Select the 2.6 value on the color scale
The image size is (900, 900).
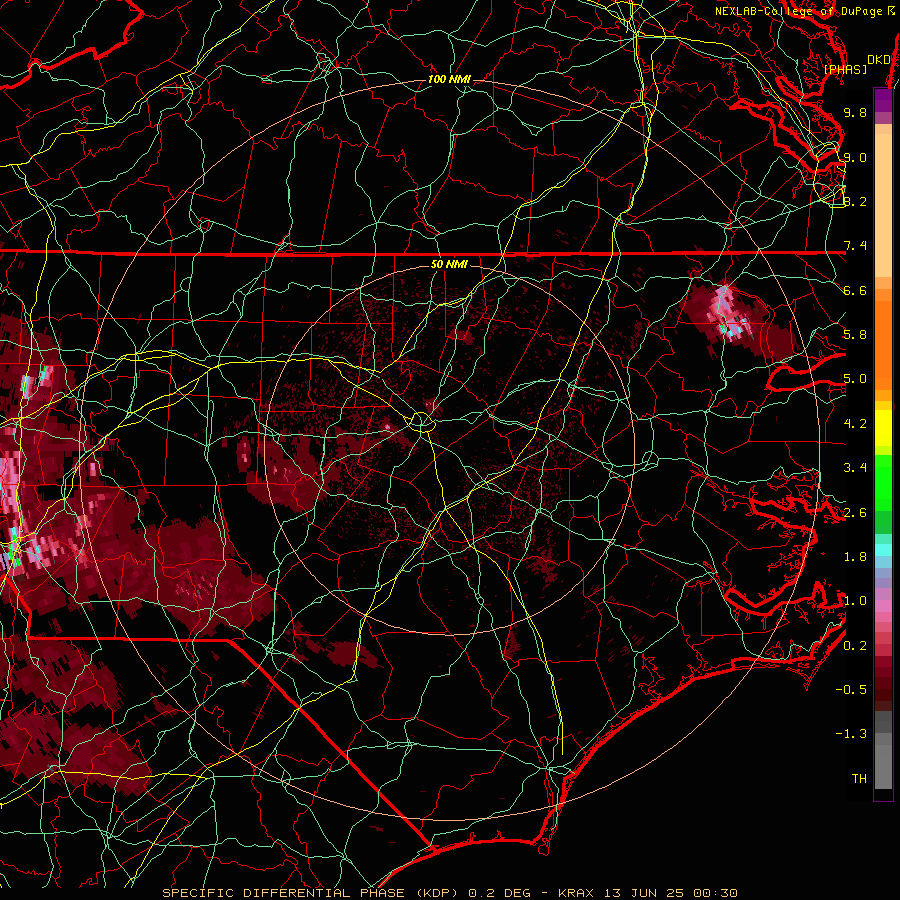855,512
